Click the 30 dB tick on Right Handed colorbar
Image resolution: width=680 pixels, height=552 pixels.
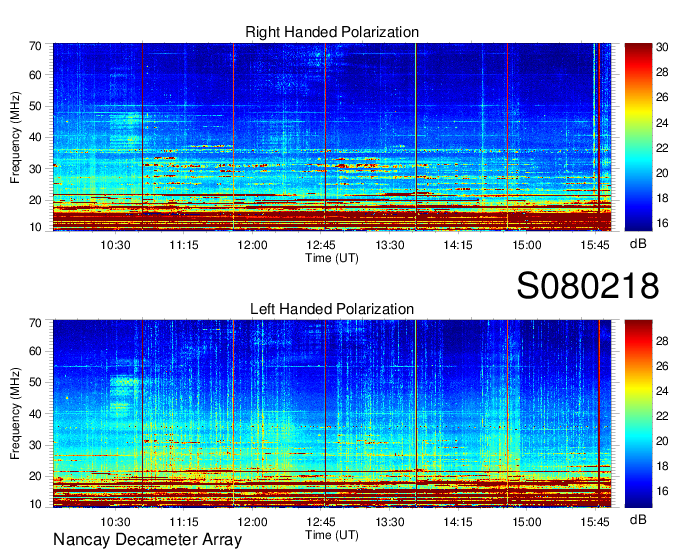[662, 47]
